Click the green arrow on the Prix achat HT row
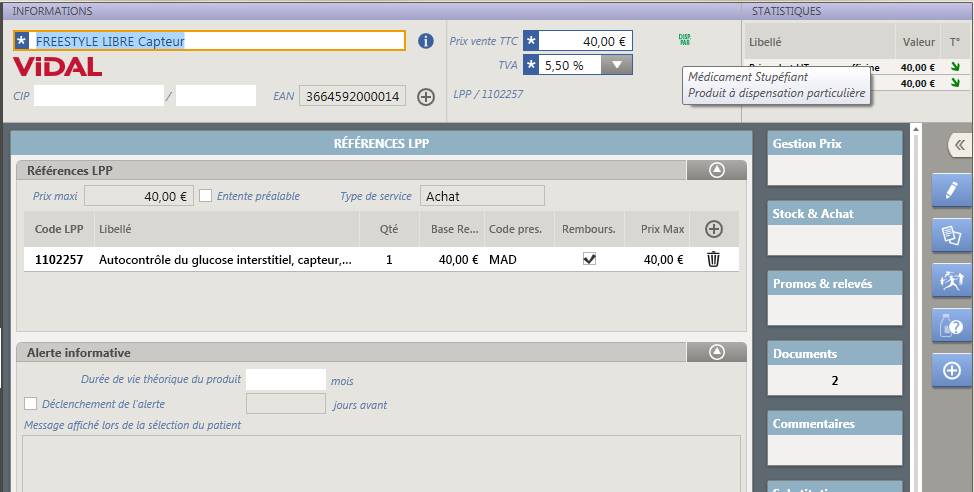This screenshot has height=492, width=974. 954,67
